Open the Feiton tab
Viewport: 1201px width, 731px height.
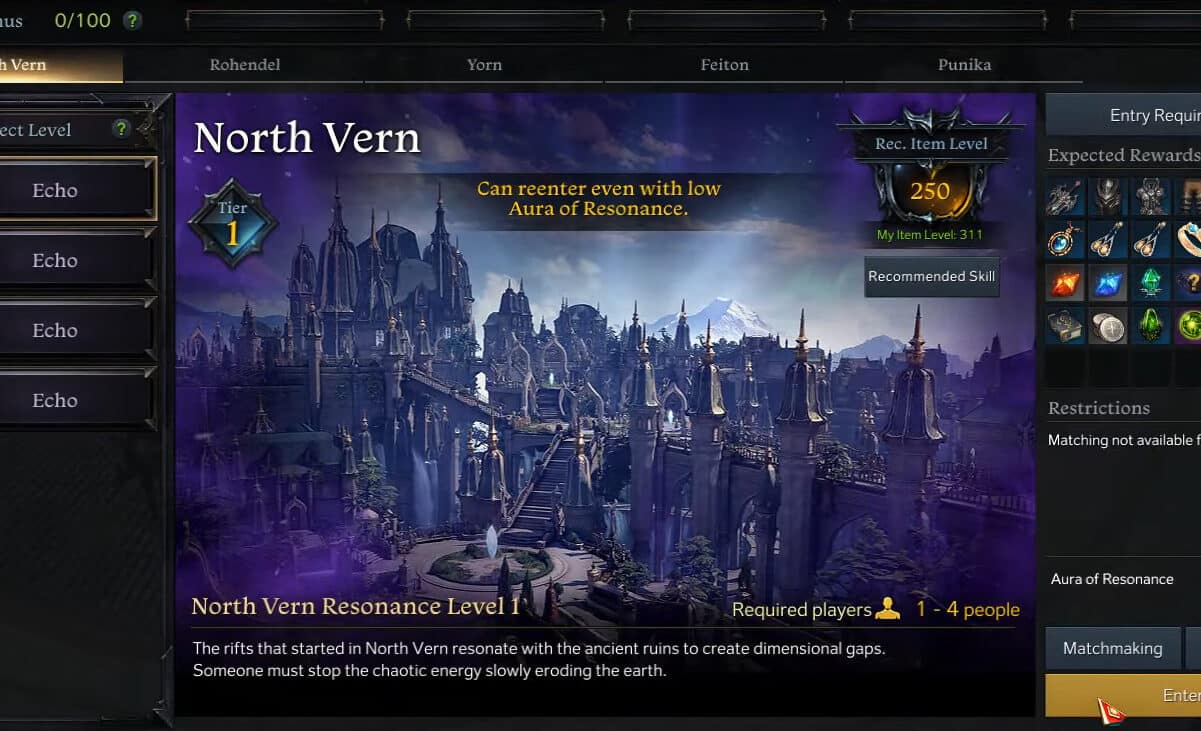[x=725, y=65]
